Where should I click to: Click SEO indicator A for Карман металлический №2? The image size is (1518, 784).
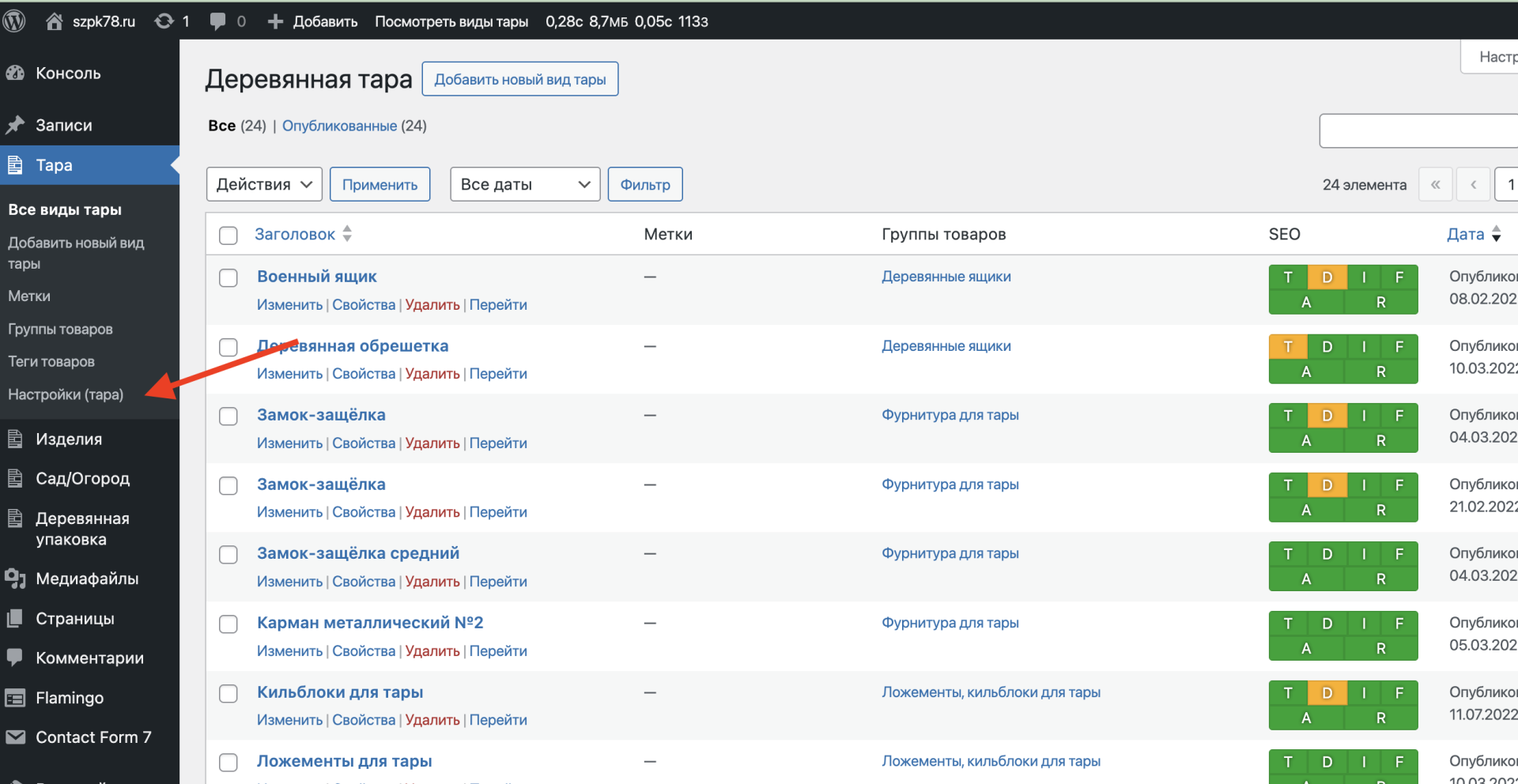[1306, 648]
